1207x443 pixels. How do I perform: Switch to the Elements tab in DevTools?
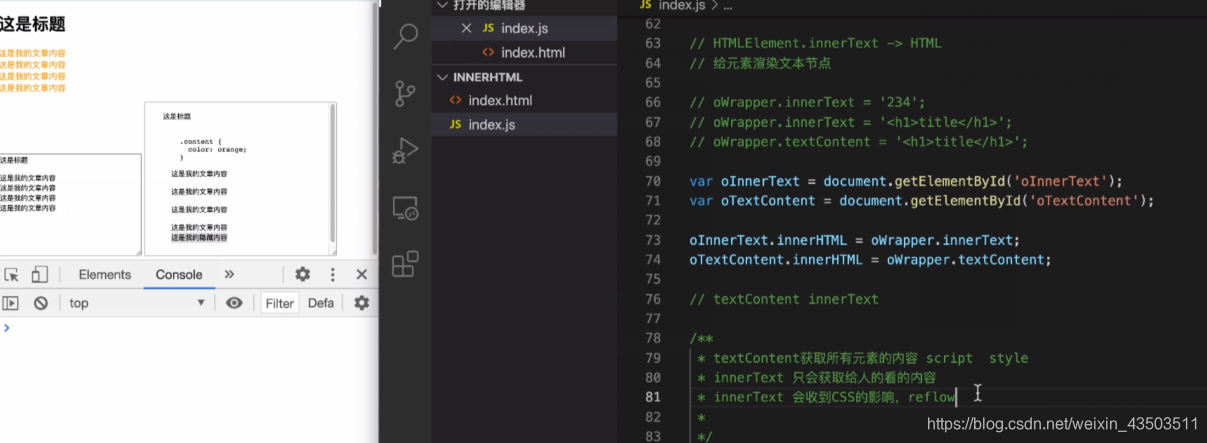coord(105,275)
